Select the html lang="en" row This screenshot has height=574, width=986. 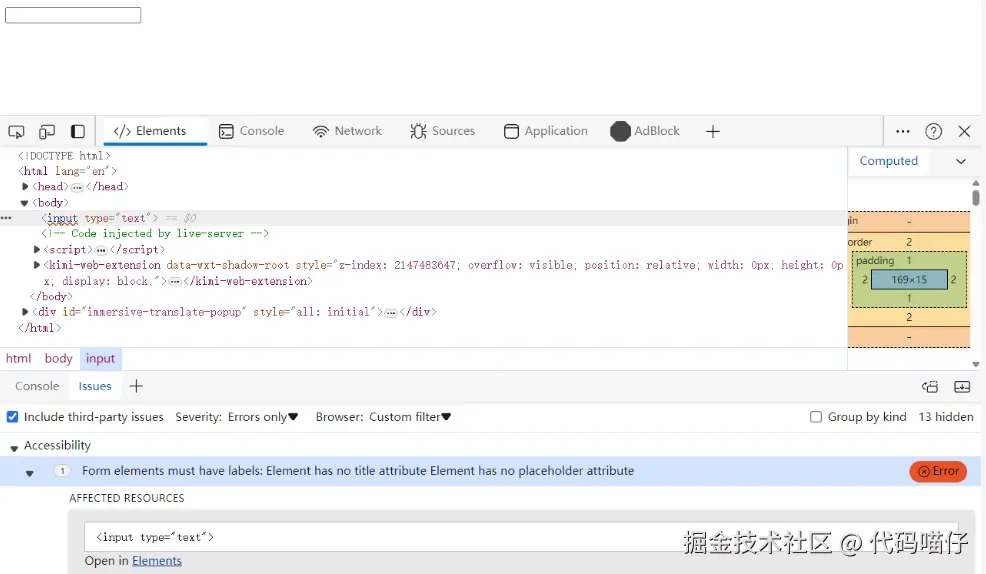pos(67,171)
